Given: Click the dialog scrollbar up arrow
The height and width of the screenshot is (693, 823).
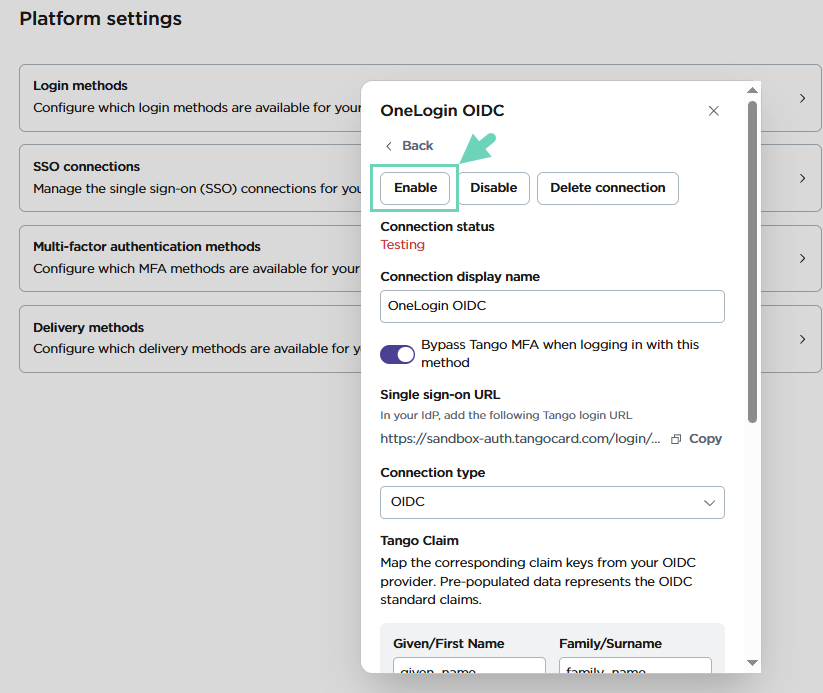Looking at the screenshot, I should [x=752, y=91].
